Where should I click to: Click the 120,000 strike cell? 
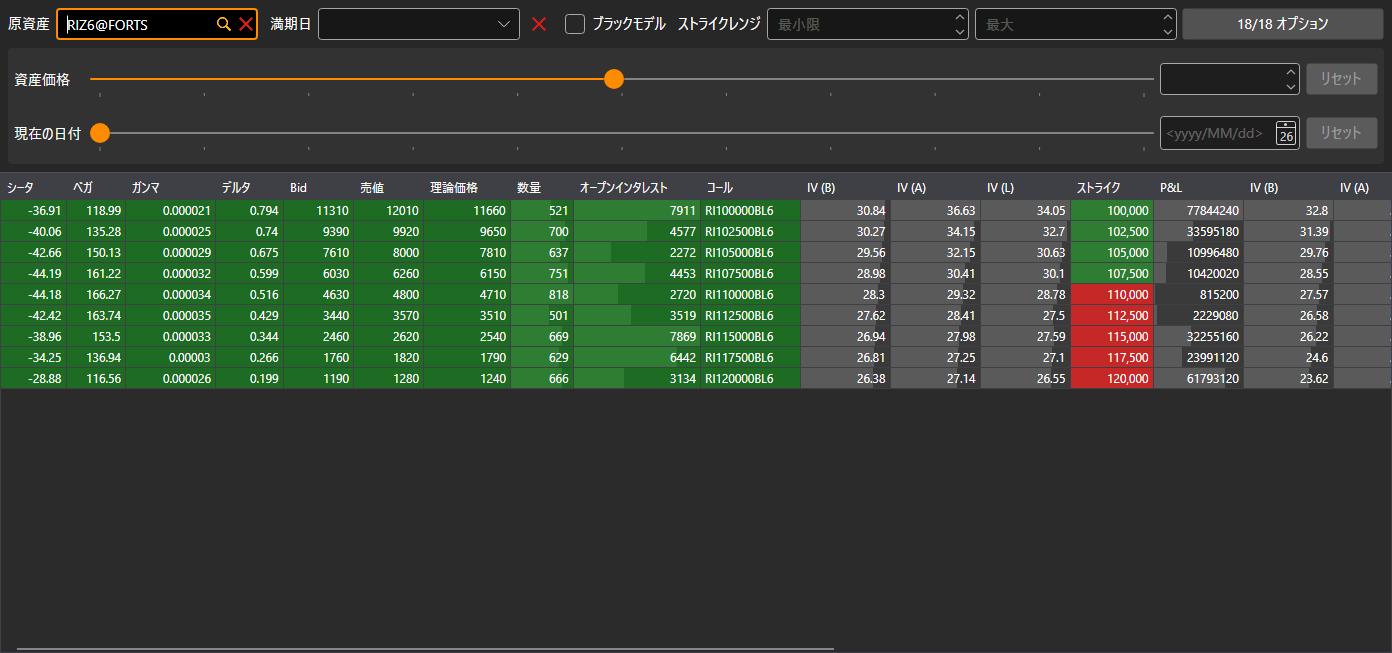[1112, 378]
